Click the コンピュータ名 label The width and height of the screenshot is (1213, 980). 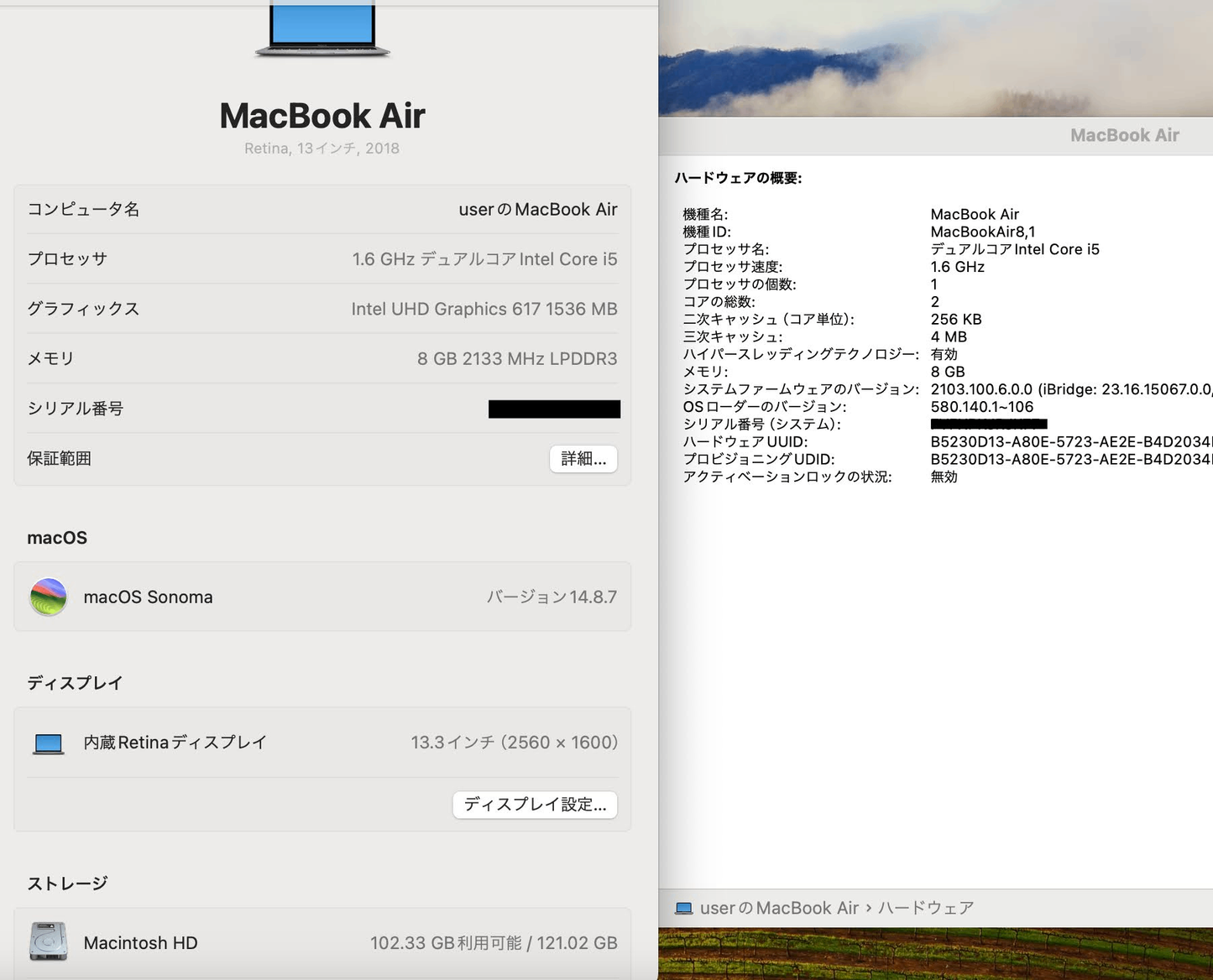point(83,209)
